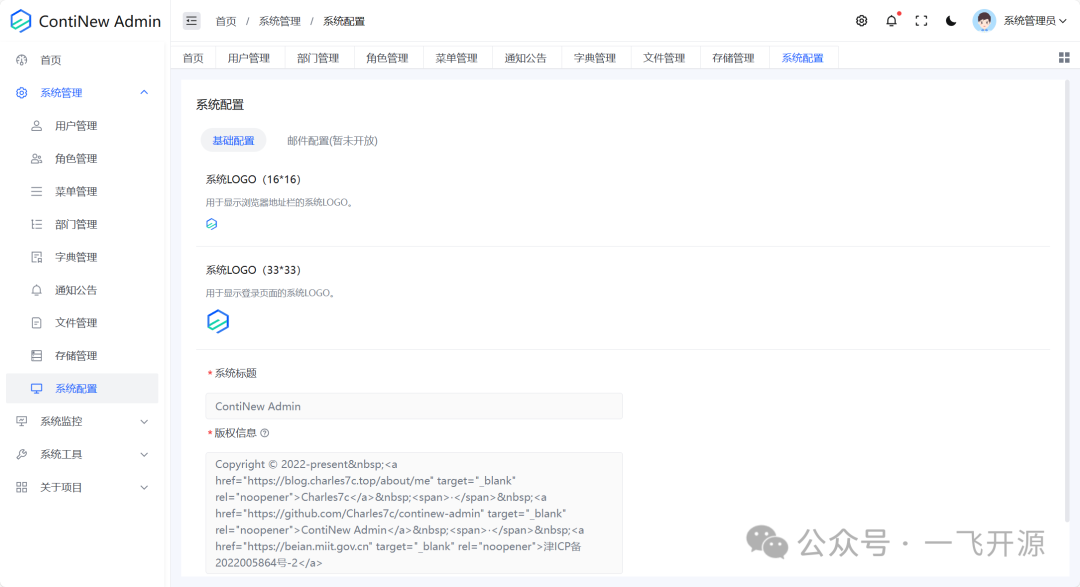Open the settings gear icon in header
The image size is (1080, 587).
[x=861, y=20]
